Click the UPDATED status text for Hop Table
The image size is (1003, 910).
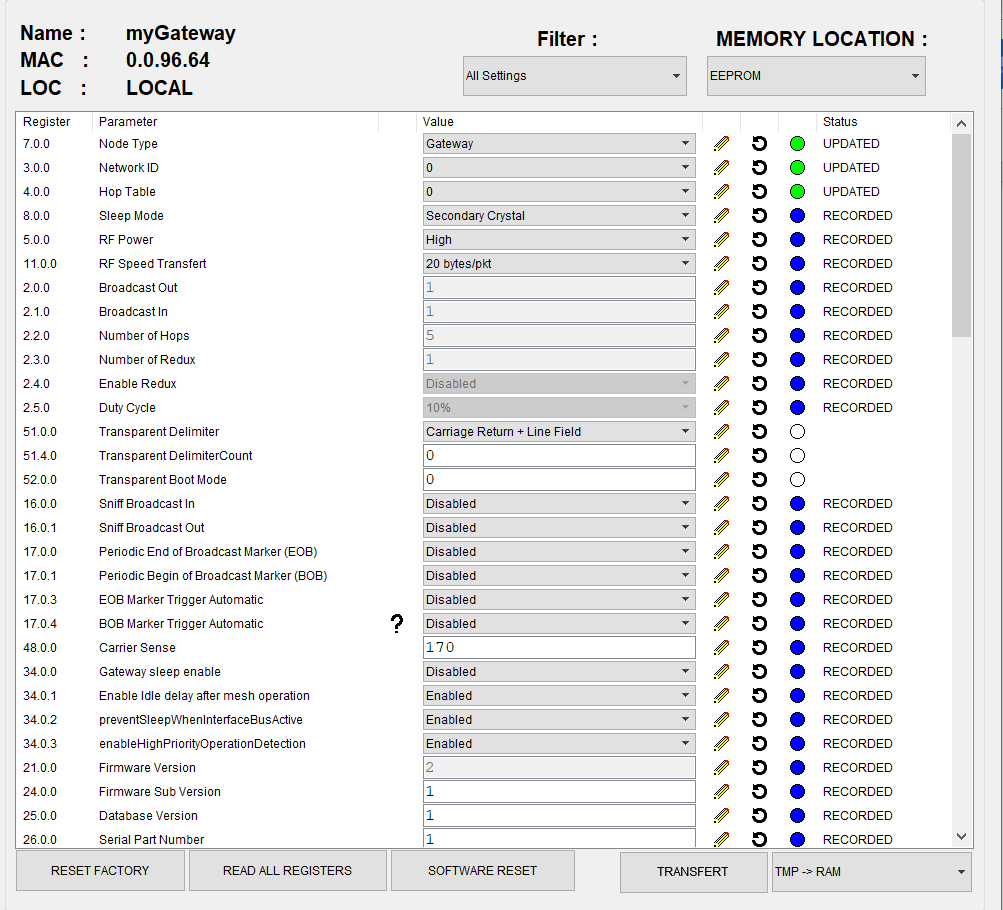coord(851,192)
